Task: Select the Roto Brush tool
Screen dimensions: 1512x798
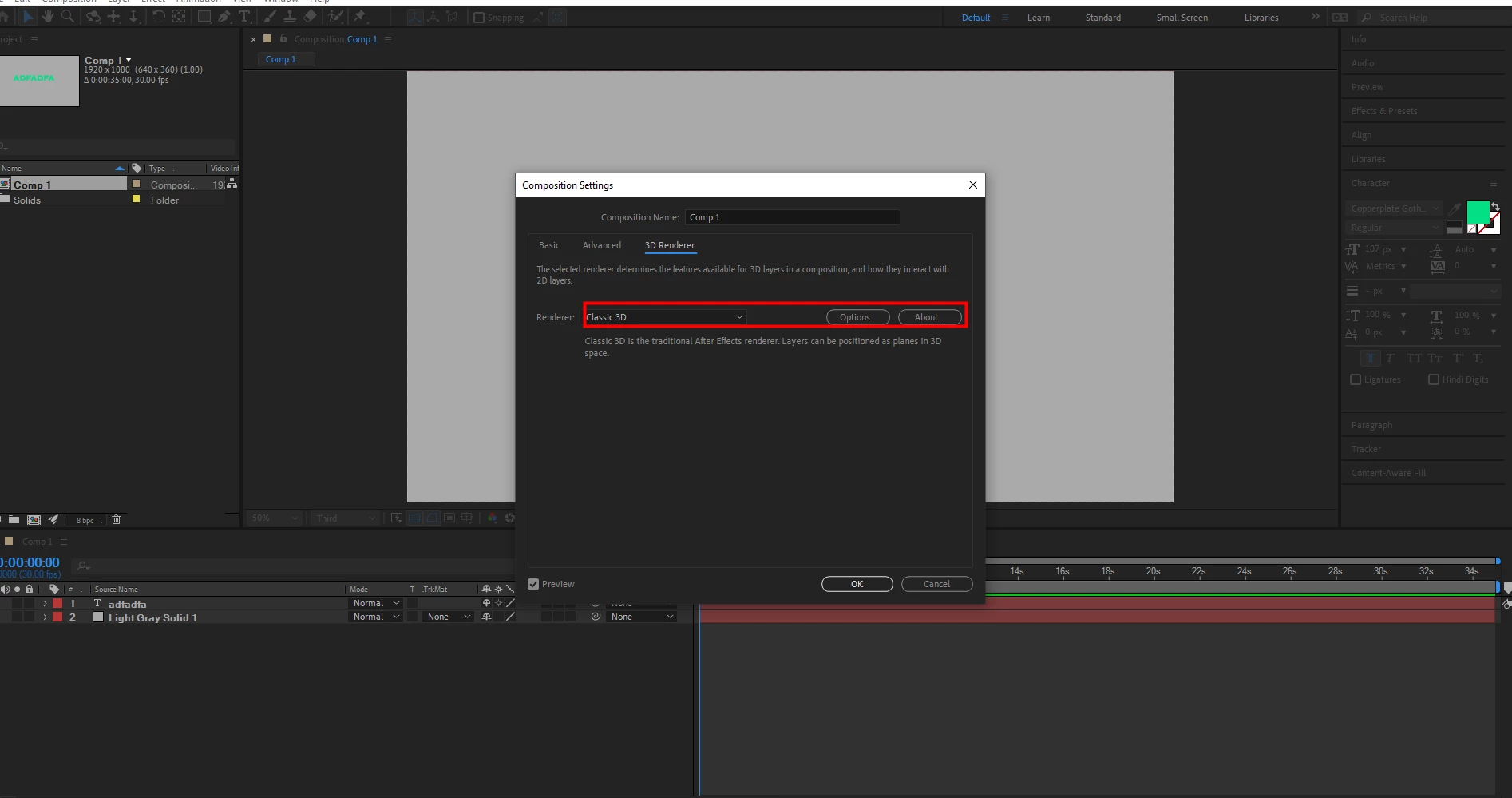Action: tap(336, 16)
